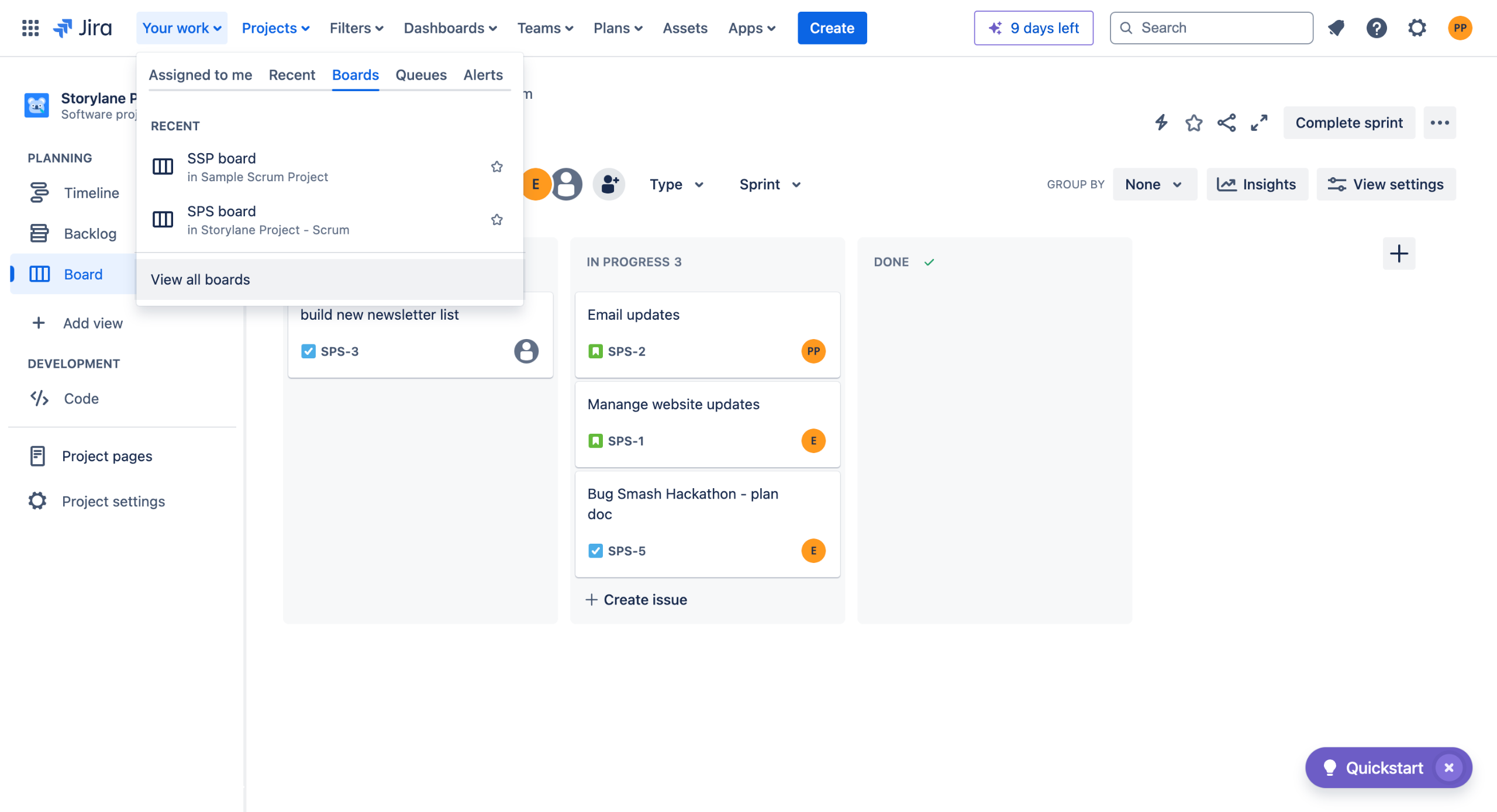Image resolution: width=1497 pixels, height=812 pixels.
Task: Open notifications bell icon
Action: (1336, 28)
